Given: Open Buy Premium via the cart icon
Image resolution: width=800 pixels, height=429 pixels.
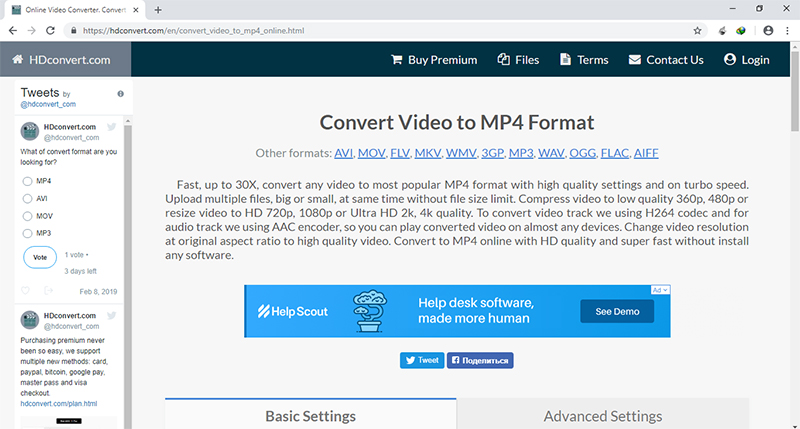Looking at the screenshot, I should (x=397, y=60).
